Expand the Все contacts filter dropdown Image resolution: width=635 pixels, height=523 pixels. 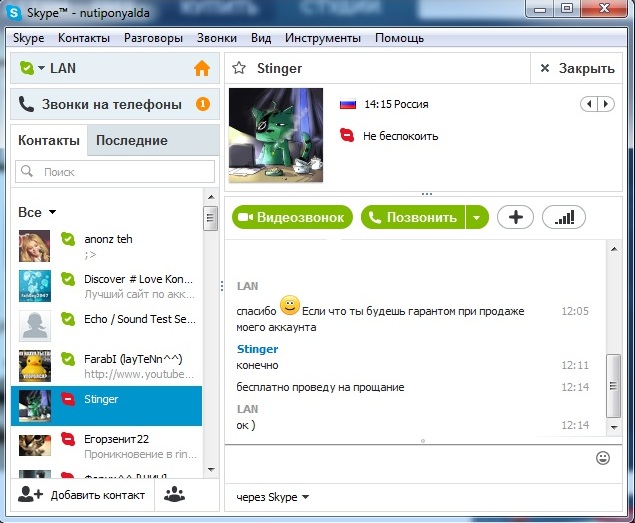click(x=37, y=212)
